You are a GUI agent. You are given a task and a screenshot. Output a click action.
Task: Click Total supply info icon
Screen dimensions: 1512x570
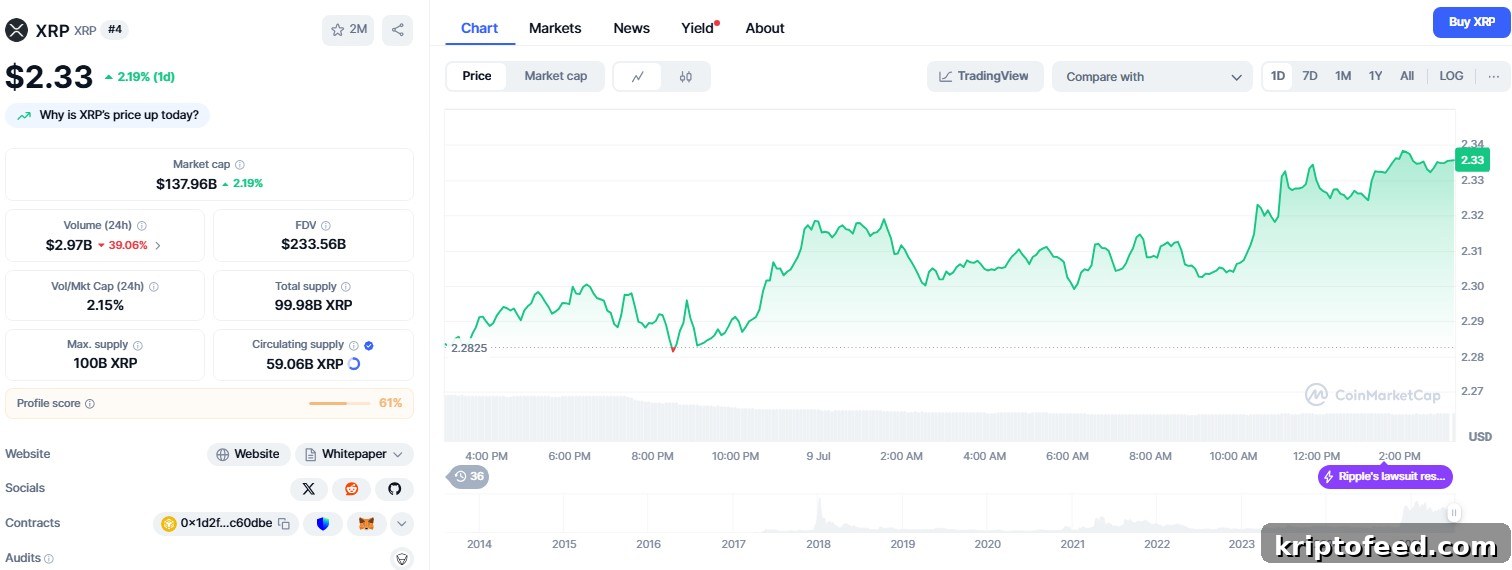tap(346, 287)
